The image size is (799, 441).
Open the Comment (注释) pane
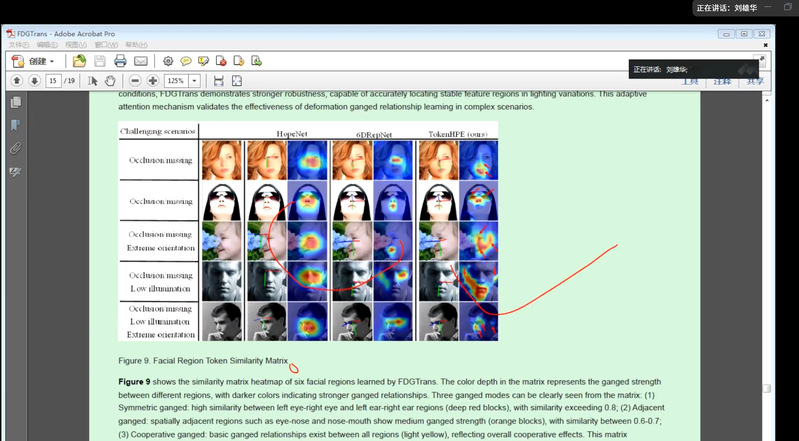coord(721,81)
